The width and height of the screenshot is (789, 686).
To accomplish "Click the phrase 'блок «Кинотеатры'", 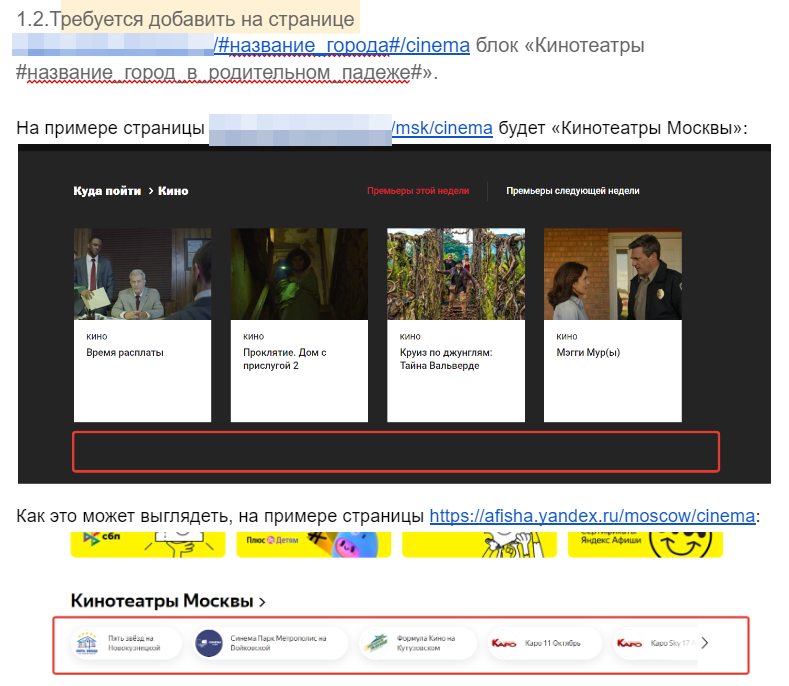I will pyautogui.click(x=560, y=45).
